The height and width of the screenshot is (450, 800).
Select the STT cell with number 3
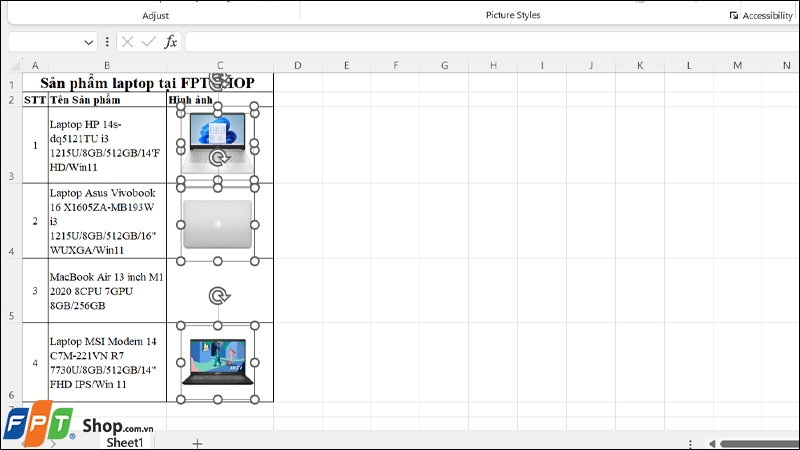[35, 291]
